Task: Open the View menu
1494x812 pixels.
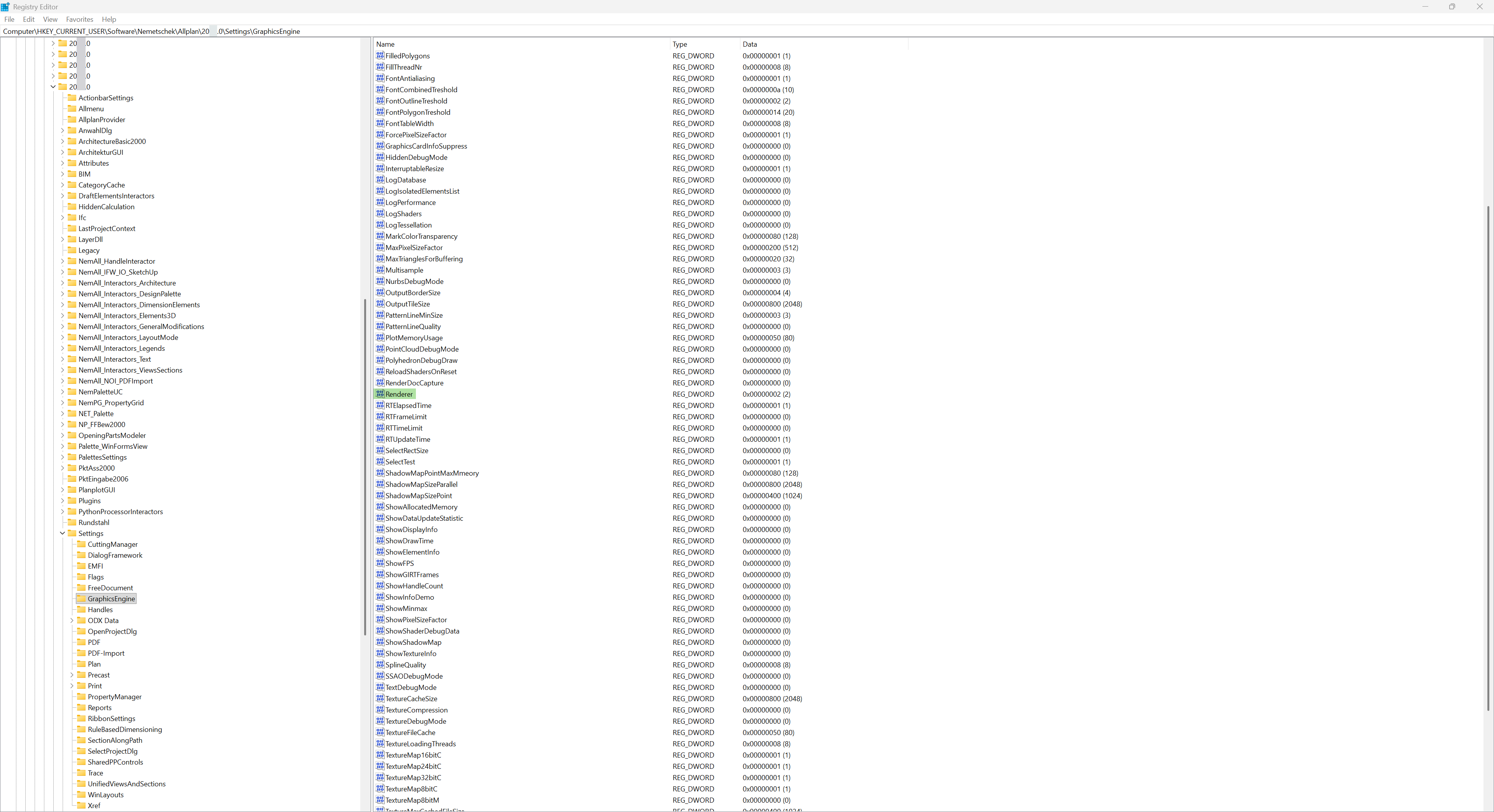Action: 51,19
